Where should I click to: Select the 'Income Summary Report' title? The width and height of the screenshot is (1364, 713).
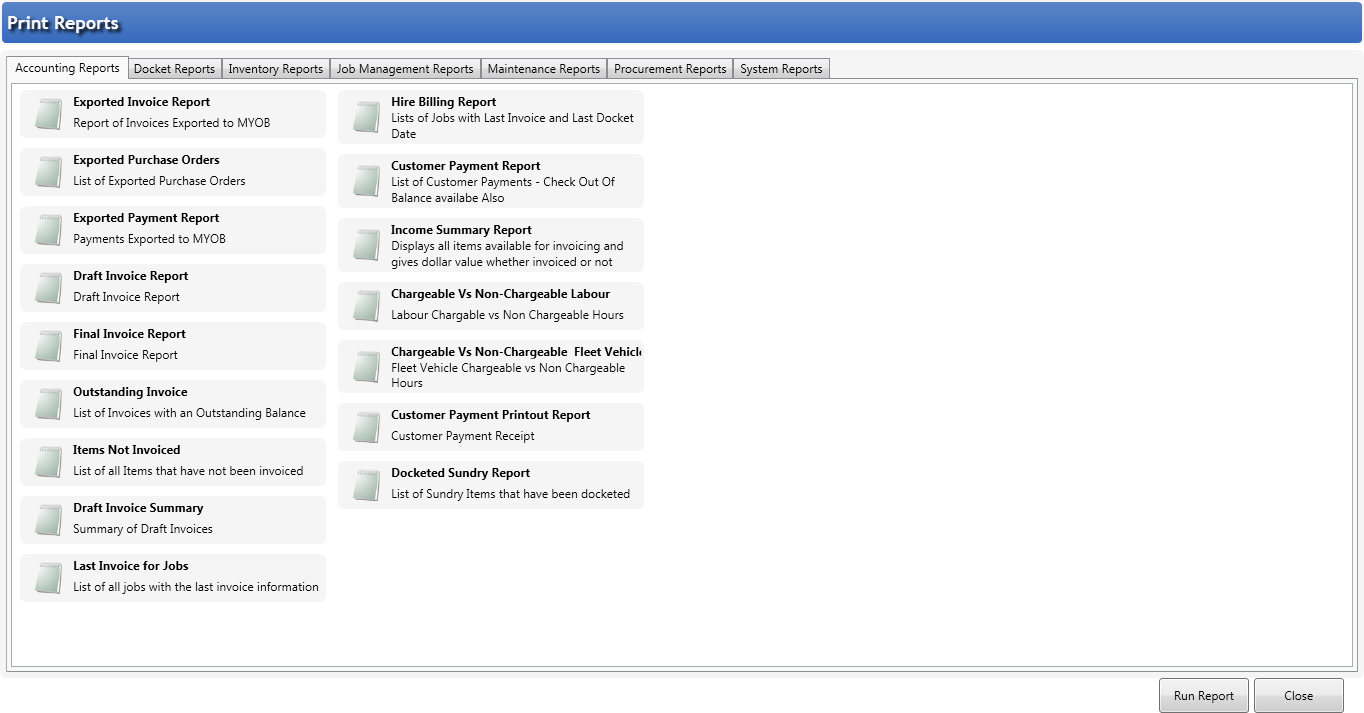coord(462,230)
